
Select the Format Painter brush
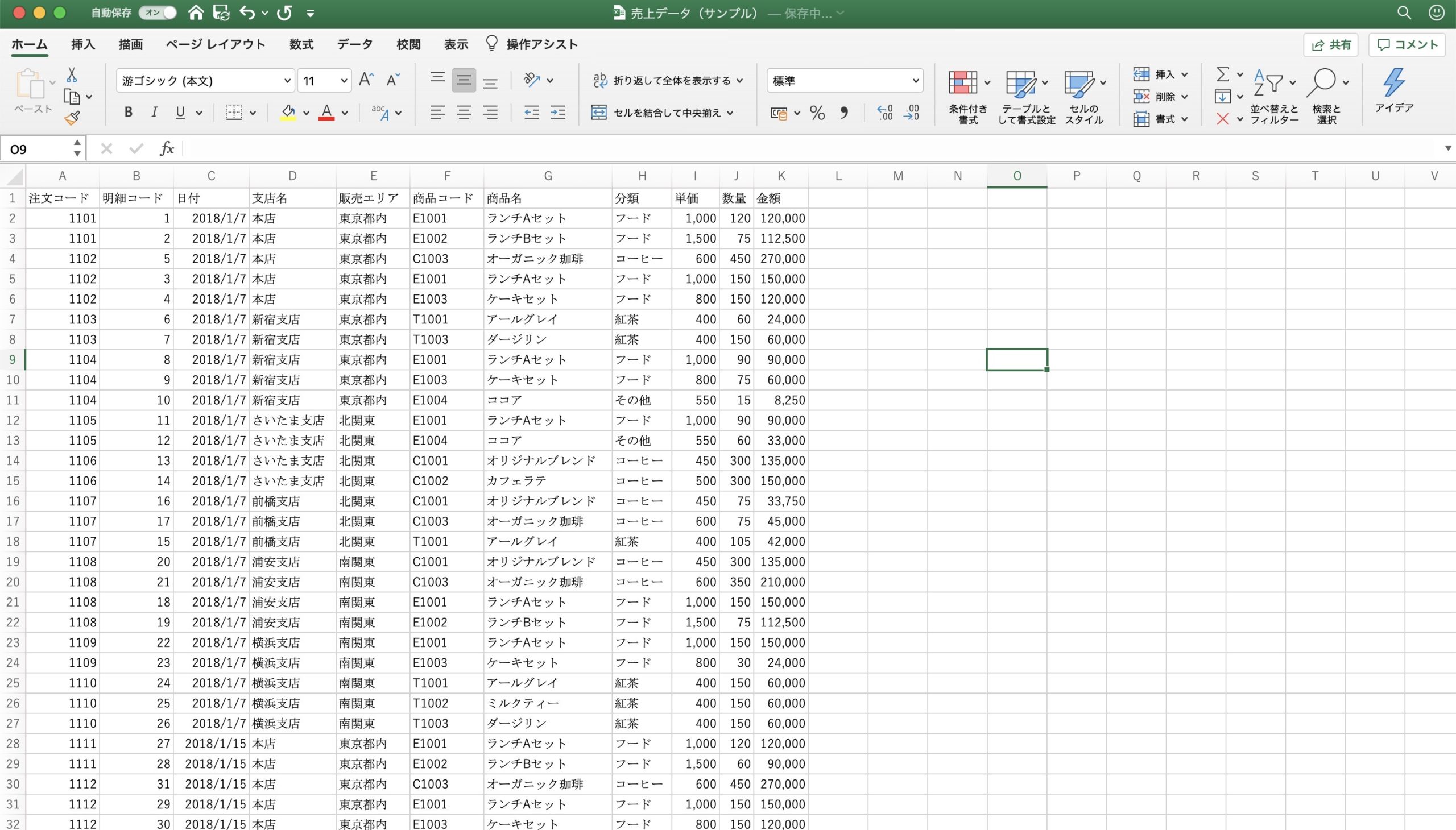coord(72,118)
